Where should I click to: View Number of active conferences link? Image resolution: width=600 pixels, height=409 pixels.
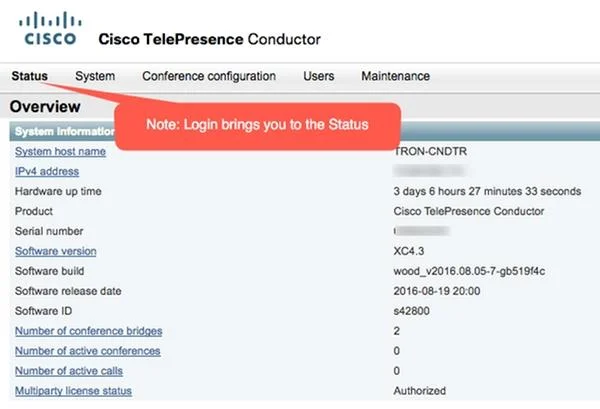[x=88, y=351]
